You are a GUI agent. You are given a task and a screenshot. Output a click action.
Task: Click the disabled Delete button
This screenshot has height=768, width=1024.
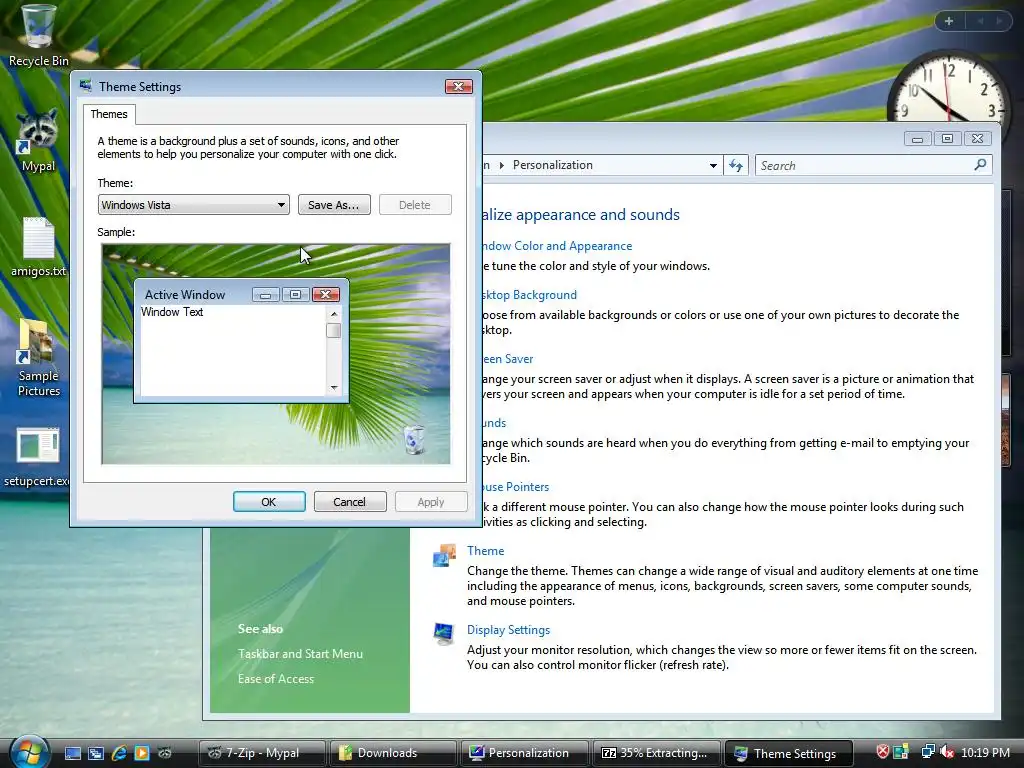415,204
